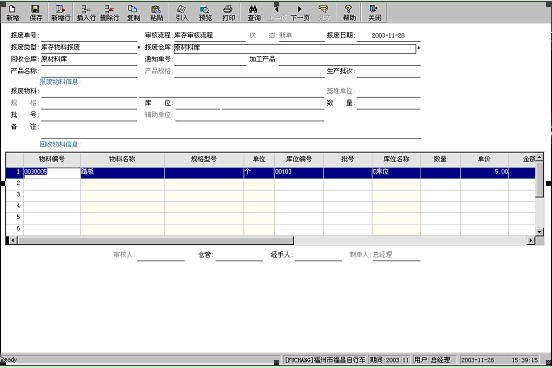Click the 插入行 (Insert Row) icon
The image size is (552, 368).
click(x=86, y=13)
